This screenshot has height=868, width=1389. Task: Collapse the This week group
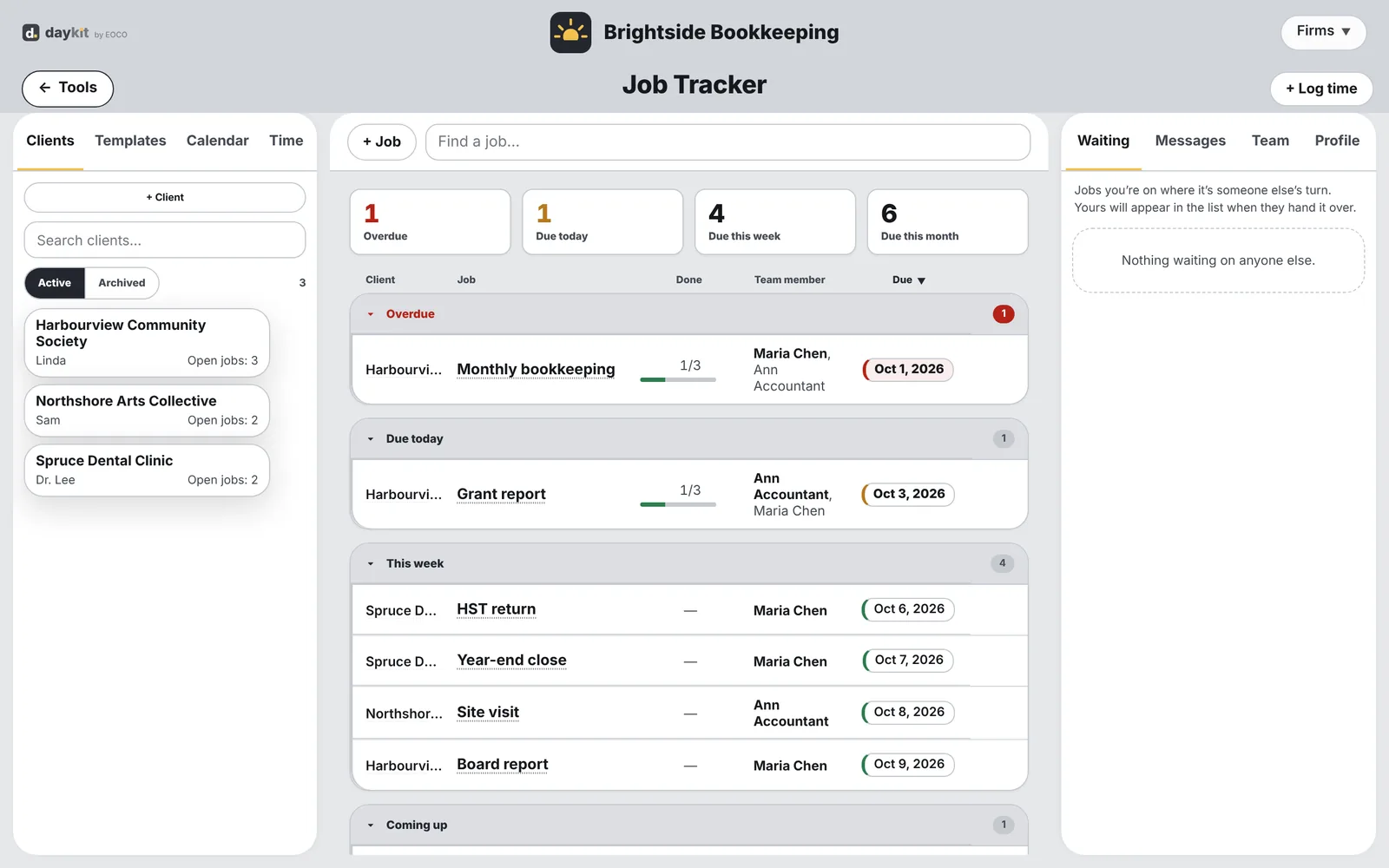point(371,564)
